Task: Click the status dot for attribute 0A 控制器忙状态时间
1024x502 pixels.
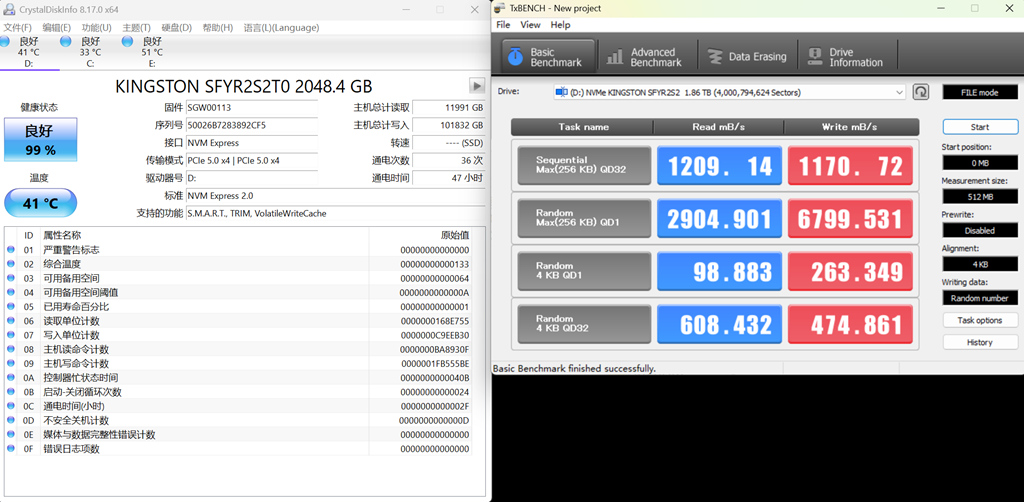Action: [x=10, y=377]
